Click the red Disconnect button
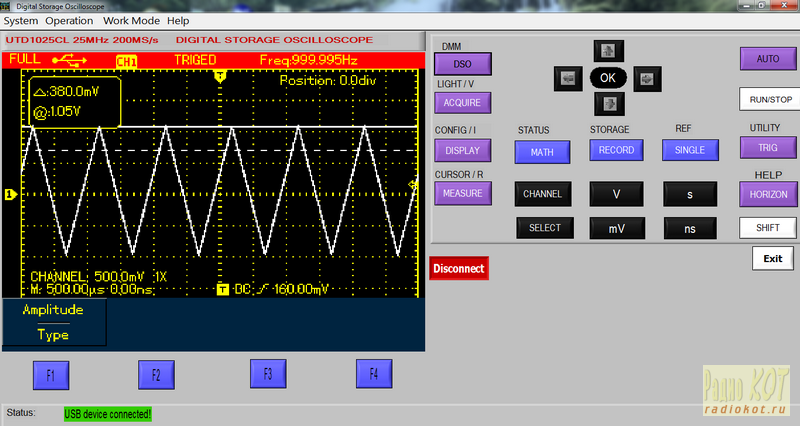Image resolution: width=800 pixels, height=426 pixels. pos(459,268)
